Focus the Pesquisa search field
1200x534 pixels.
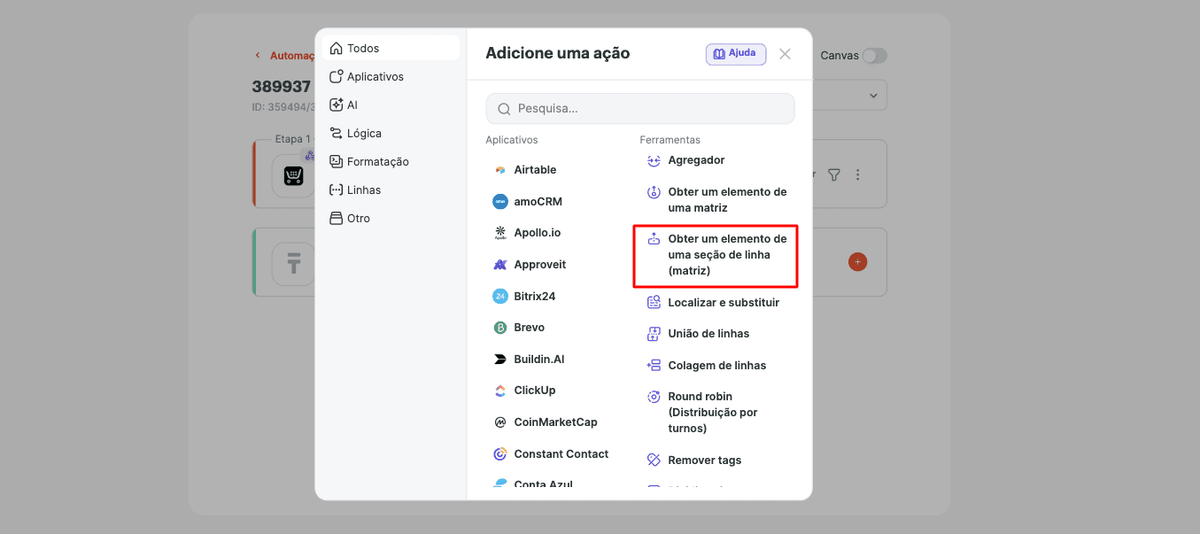pos(640,108)
